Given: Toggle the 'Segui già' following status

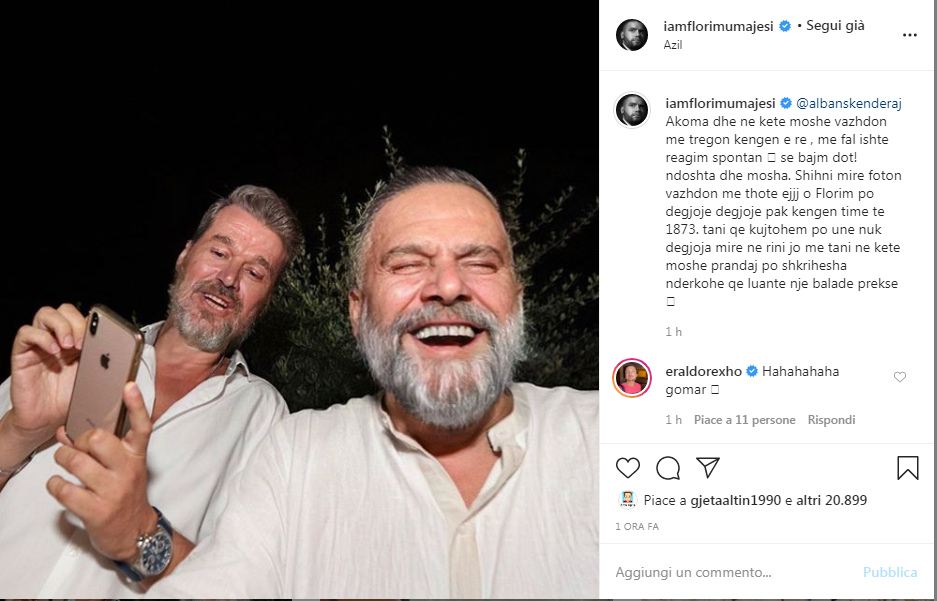Looking at the screenshot, I should (x=835, y=26).
